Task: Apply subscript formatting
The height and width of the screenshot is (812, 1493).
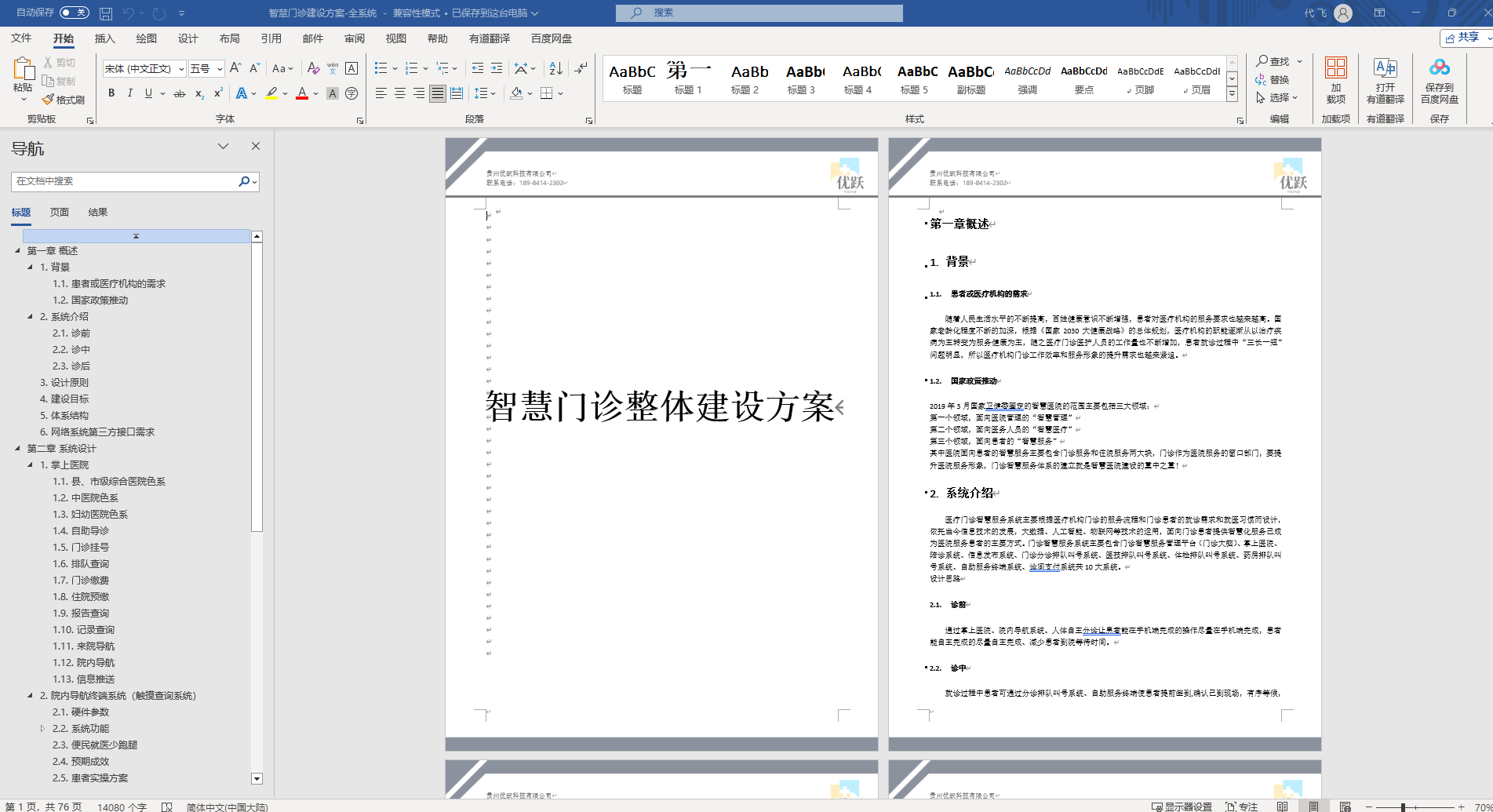Action: [x=199, y=93]
